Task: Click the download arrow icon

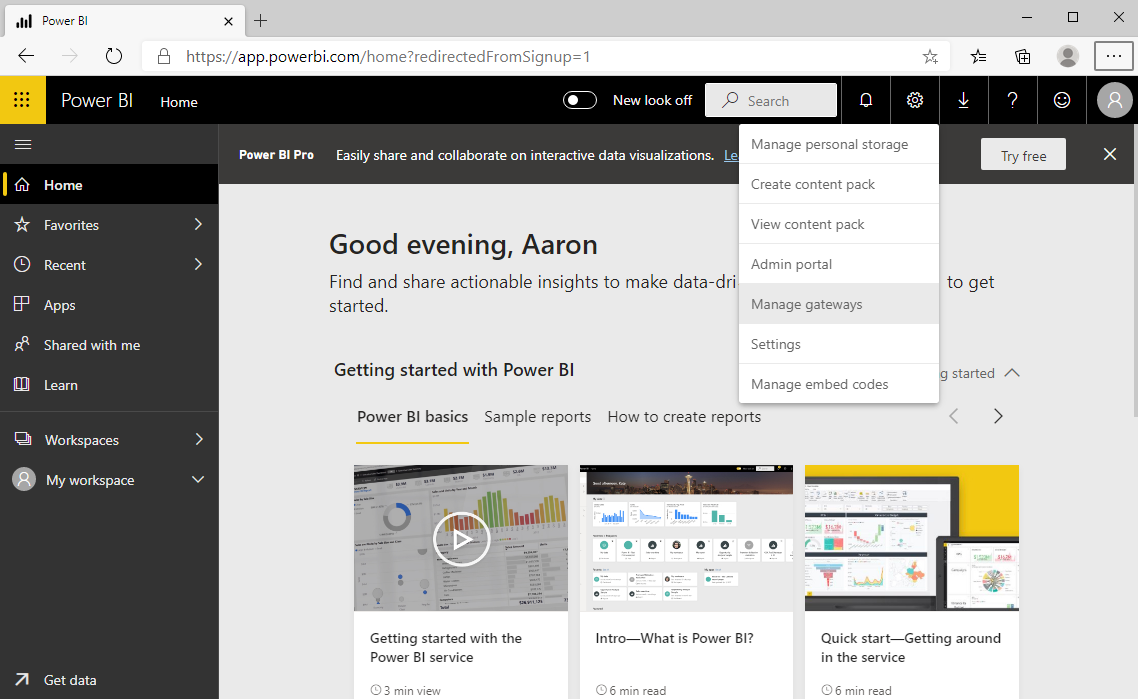Action: coord(963,100)
